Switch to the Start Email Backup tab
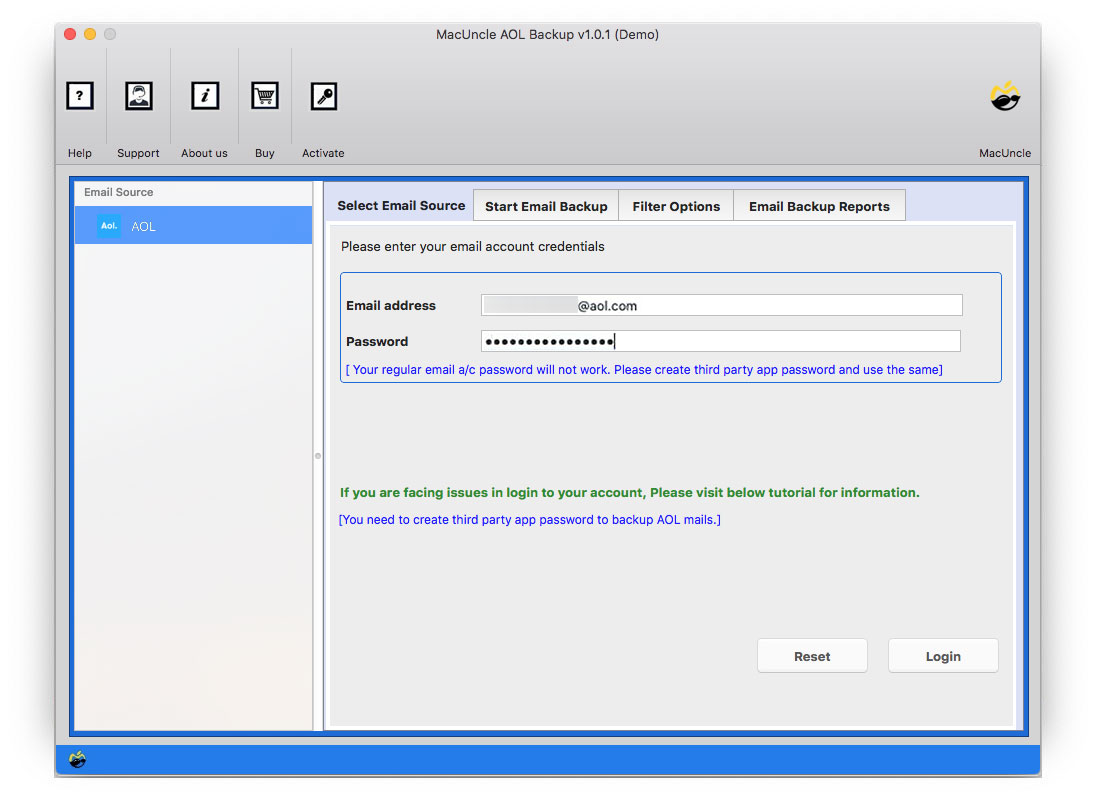Screen dimensions: 1096x799 coord(545,205)
